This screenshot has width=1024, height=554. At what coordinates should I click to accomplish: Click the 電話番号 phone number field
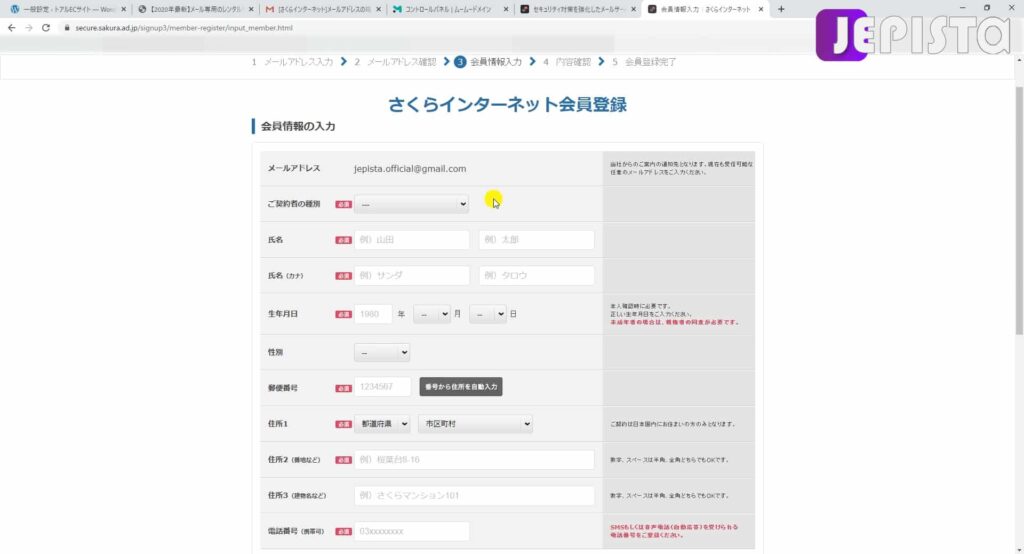(411, 531)
